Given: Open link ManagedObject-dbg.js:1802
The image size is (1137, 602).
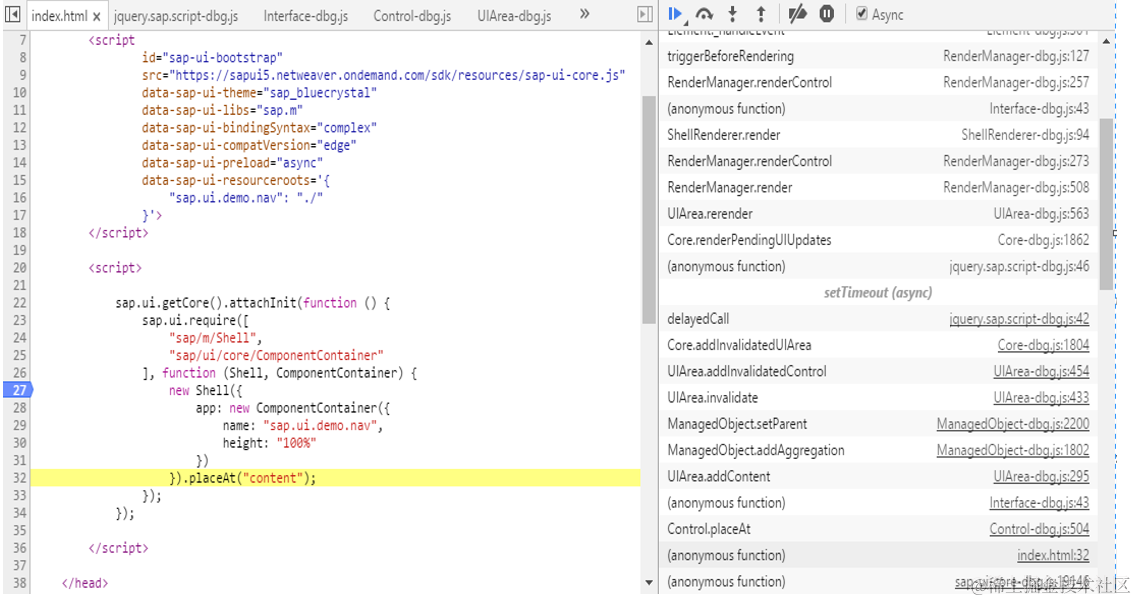Looking at the screenshot, I should (x=1012, y=450).
